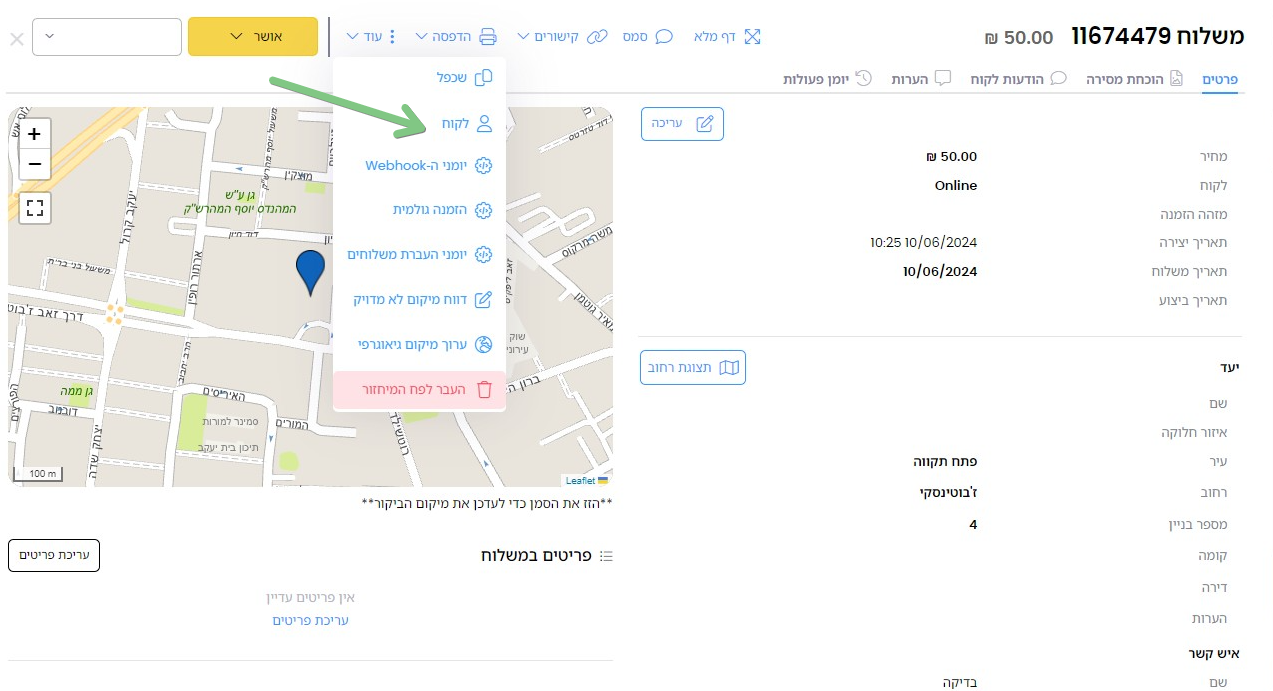
Task: Click the shipment title משלוח 11674479
Action: pos(1158,37)
